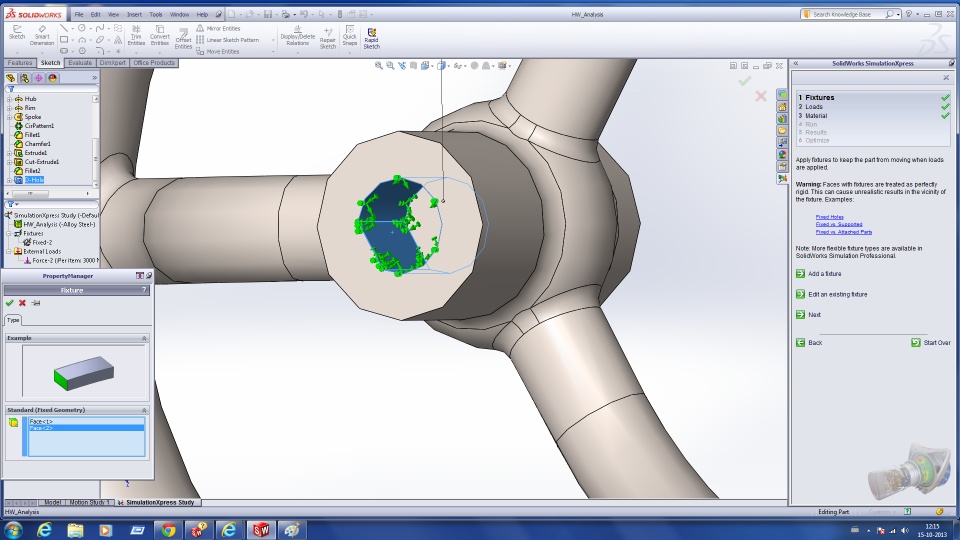
Task: Expand the Hub feature node
Action: pyautogui.click(x=9, y=99)
